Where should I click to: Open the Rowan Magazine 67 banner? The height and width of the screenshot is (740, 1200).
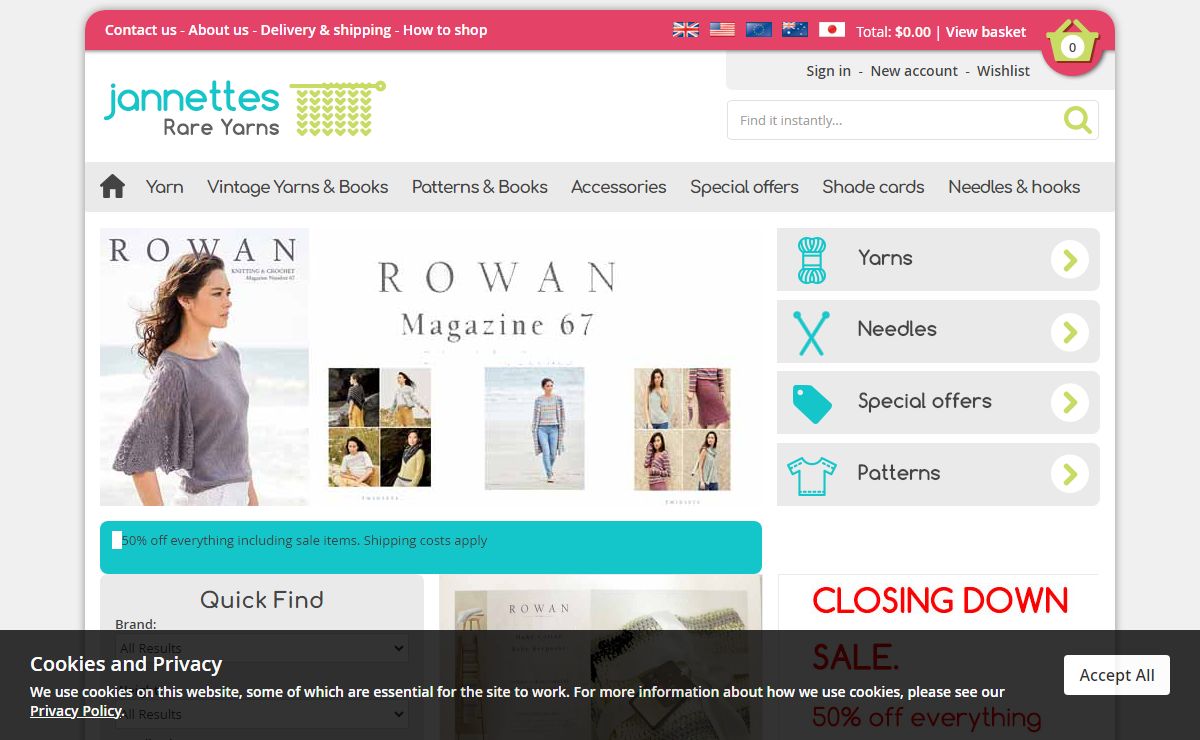(x=430, y=367)
